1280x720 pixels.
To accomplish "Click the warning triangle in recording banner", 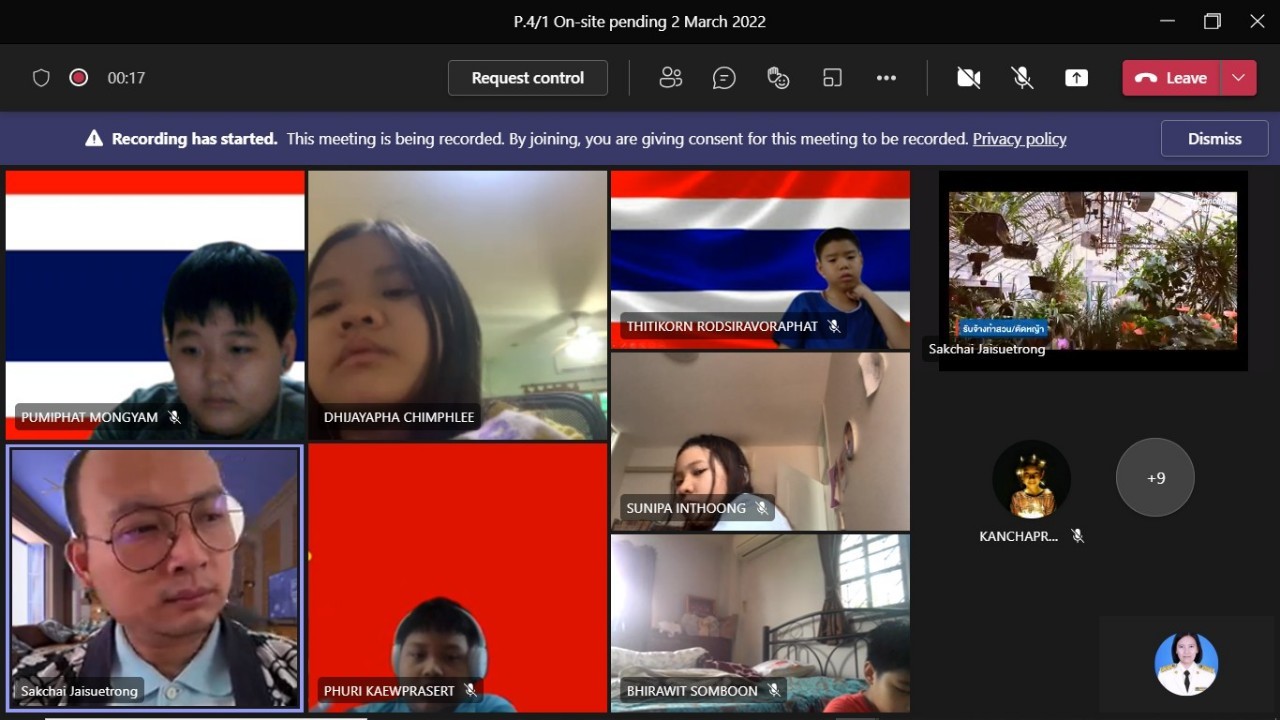I will pos(94,139).
